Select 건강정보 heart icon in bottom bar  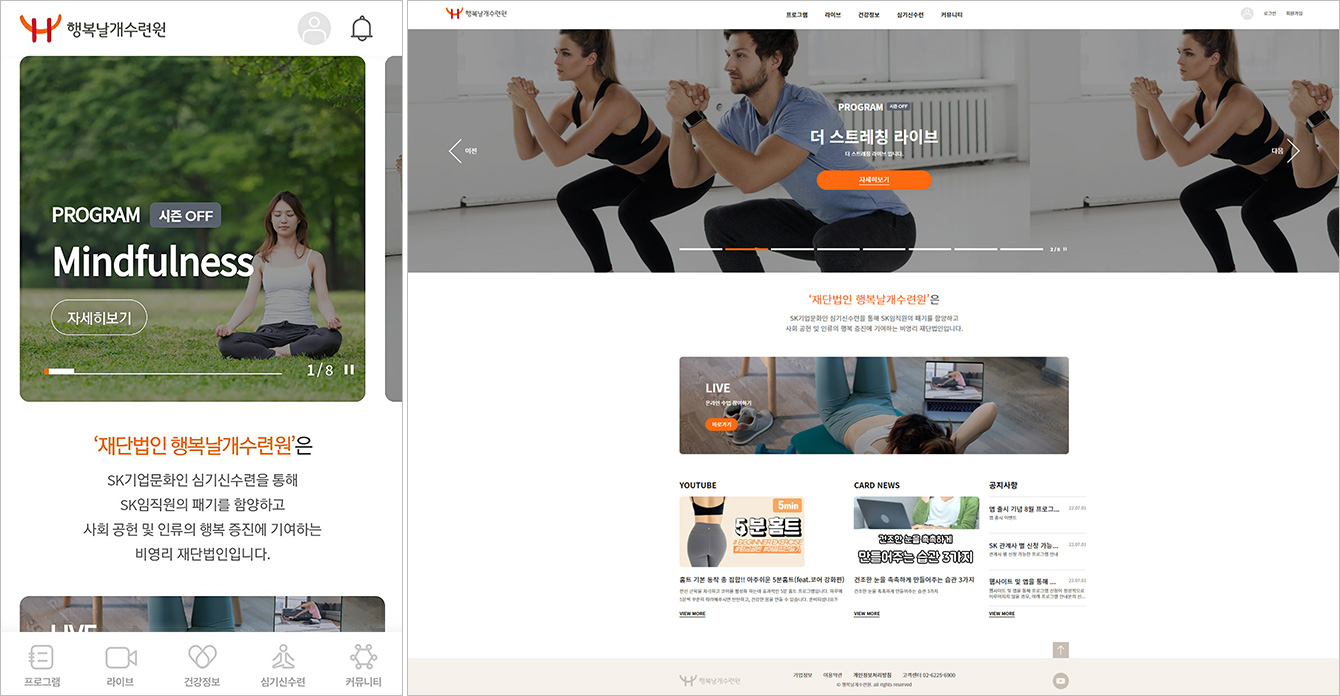coord(202,665)
